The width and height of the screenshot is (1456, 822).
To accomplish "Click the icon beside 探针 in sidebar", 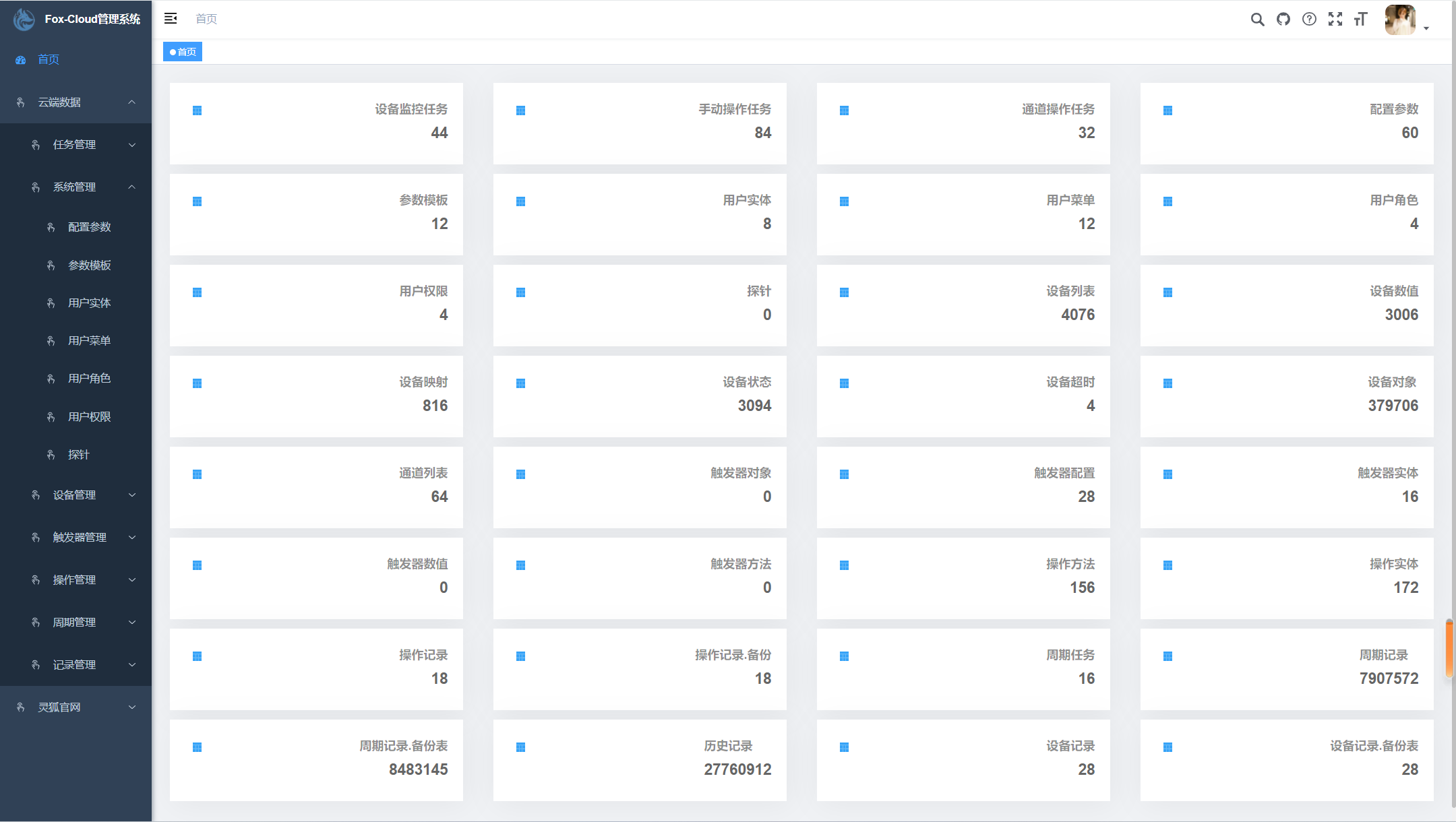I will (51, 455).
